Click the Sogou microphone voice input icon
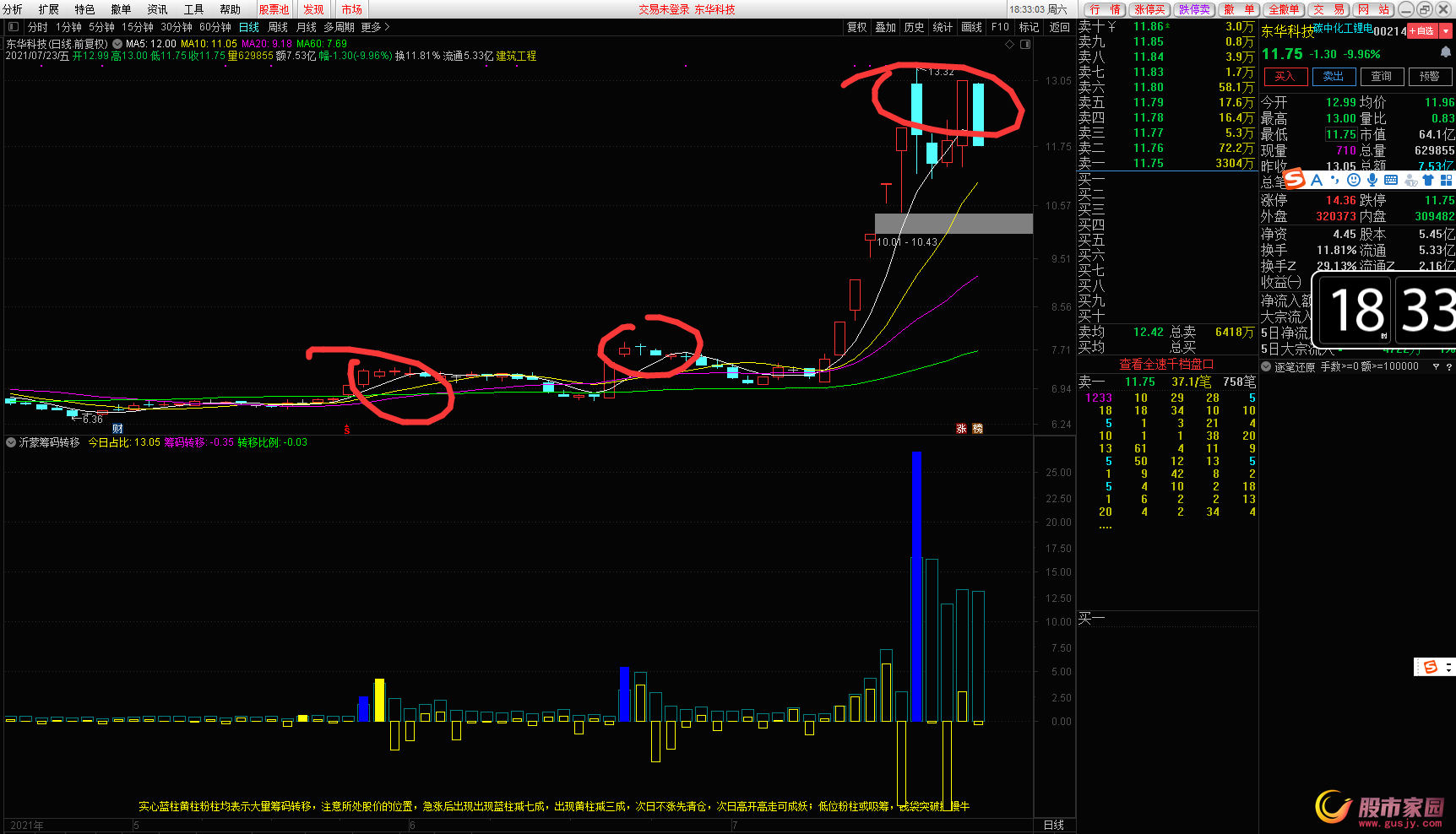Image resolution: width=1456 pixels, height=834 pixels. coord(1372,180)
